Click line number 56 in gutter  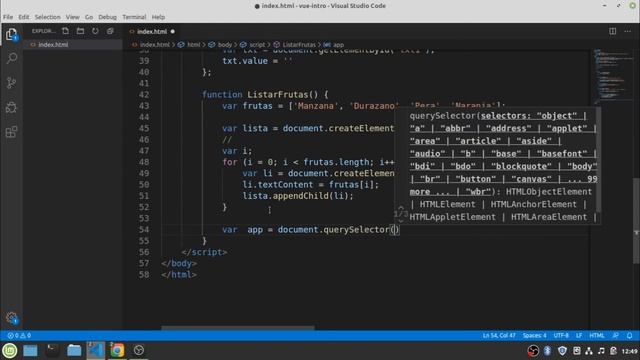coord(144,252)
